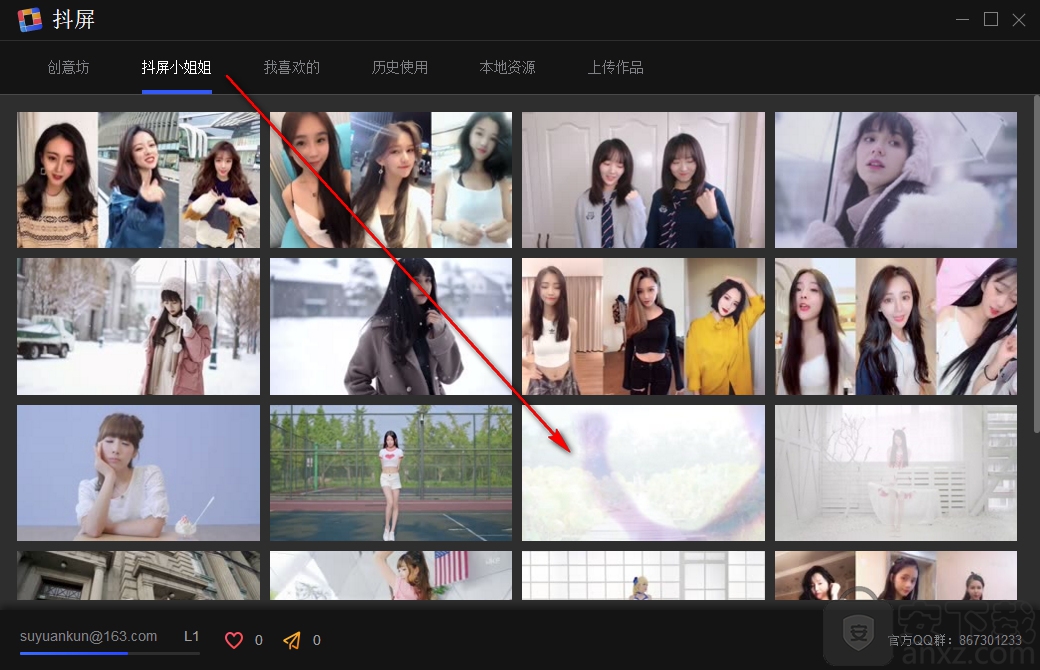The image size is (1040, 670).
Task: Open the thumbnail with the American flag
Action: point(391,576)
